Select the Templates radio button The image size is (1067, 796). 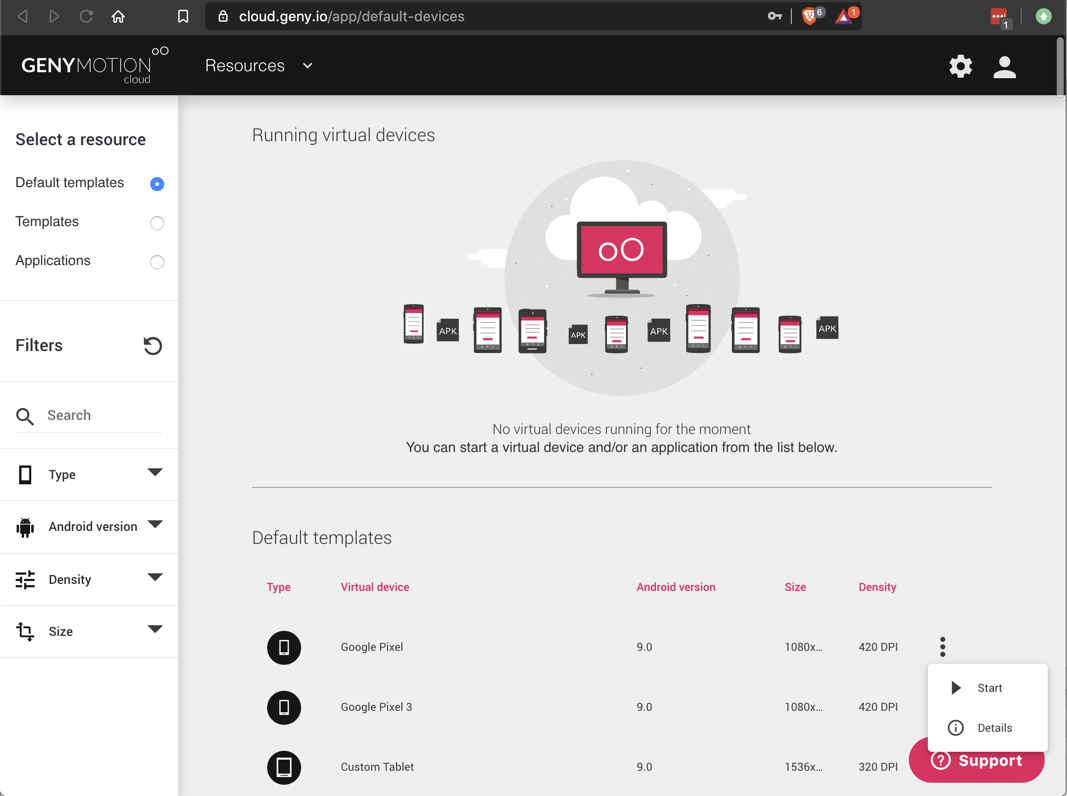(157, 222)
